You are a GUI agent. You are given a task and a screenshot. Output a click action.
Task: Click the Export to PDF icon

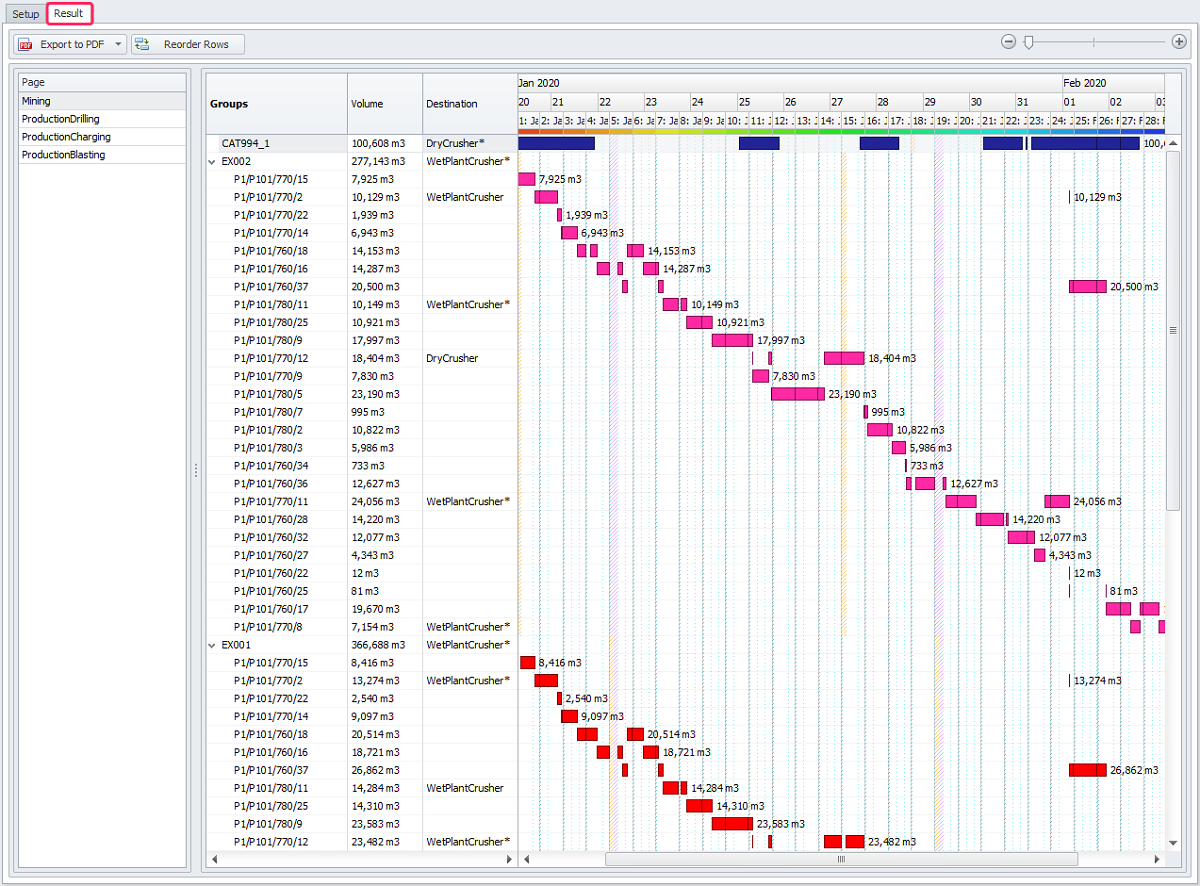click(x=26, y=44)
